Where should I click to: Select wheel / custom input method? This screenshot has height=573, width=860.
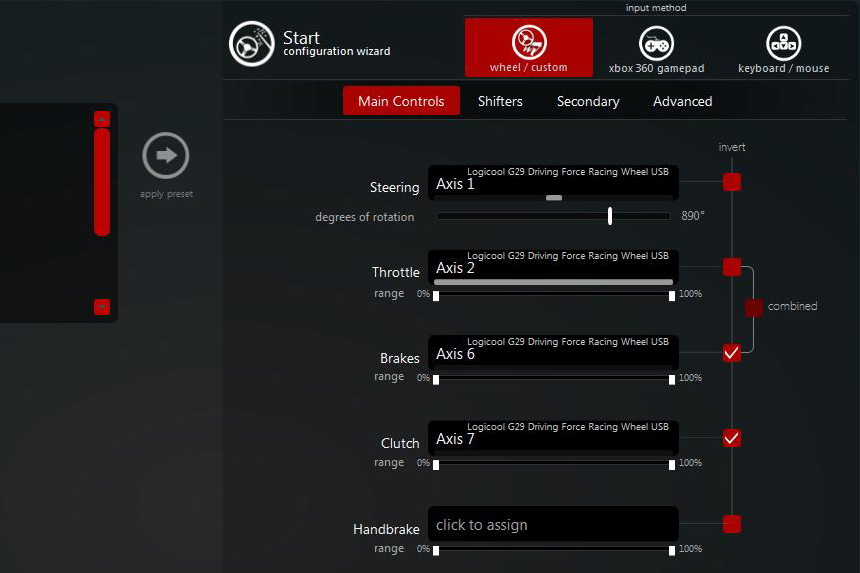528,47
